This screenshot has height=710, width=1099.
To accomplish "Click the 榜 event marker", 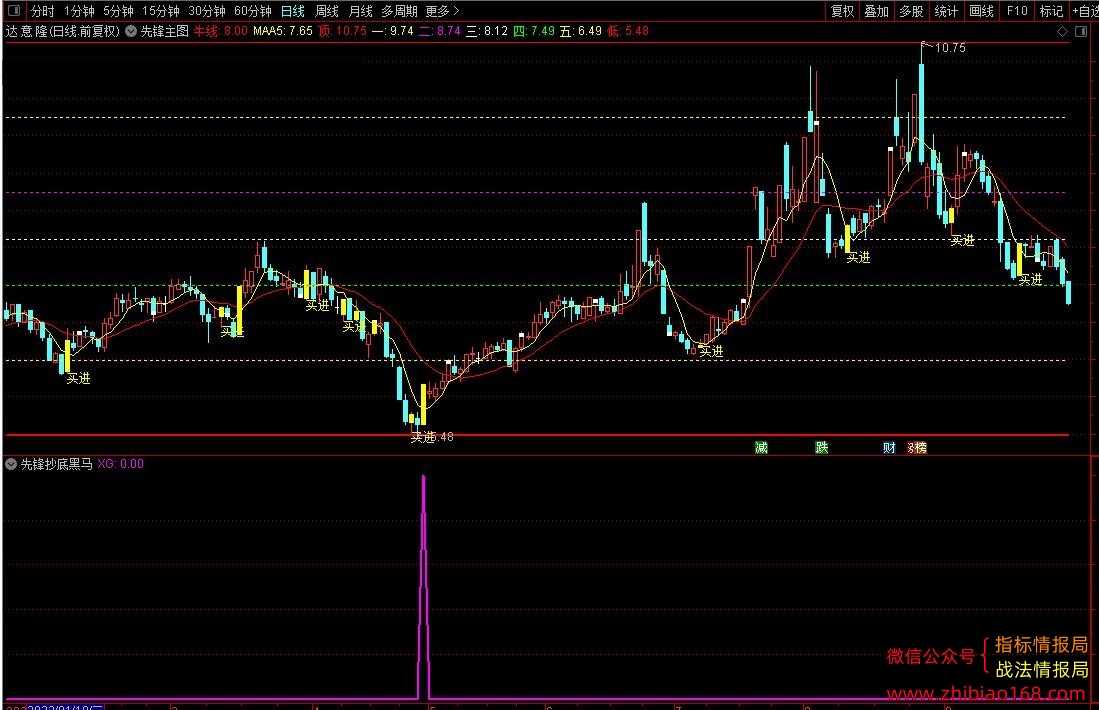I will tap(920, 448).
